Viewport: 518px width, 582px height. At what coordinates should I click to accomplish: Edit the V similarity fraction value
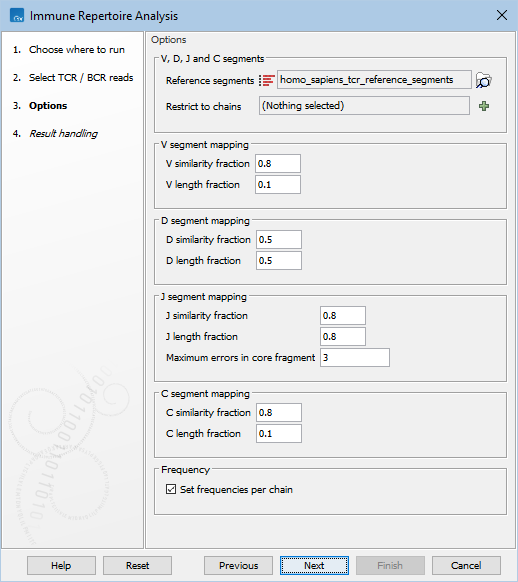click(278, 164)
